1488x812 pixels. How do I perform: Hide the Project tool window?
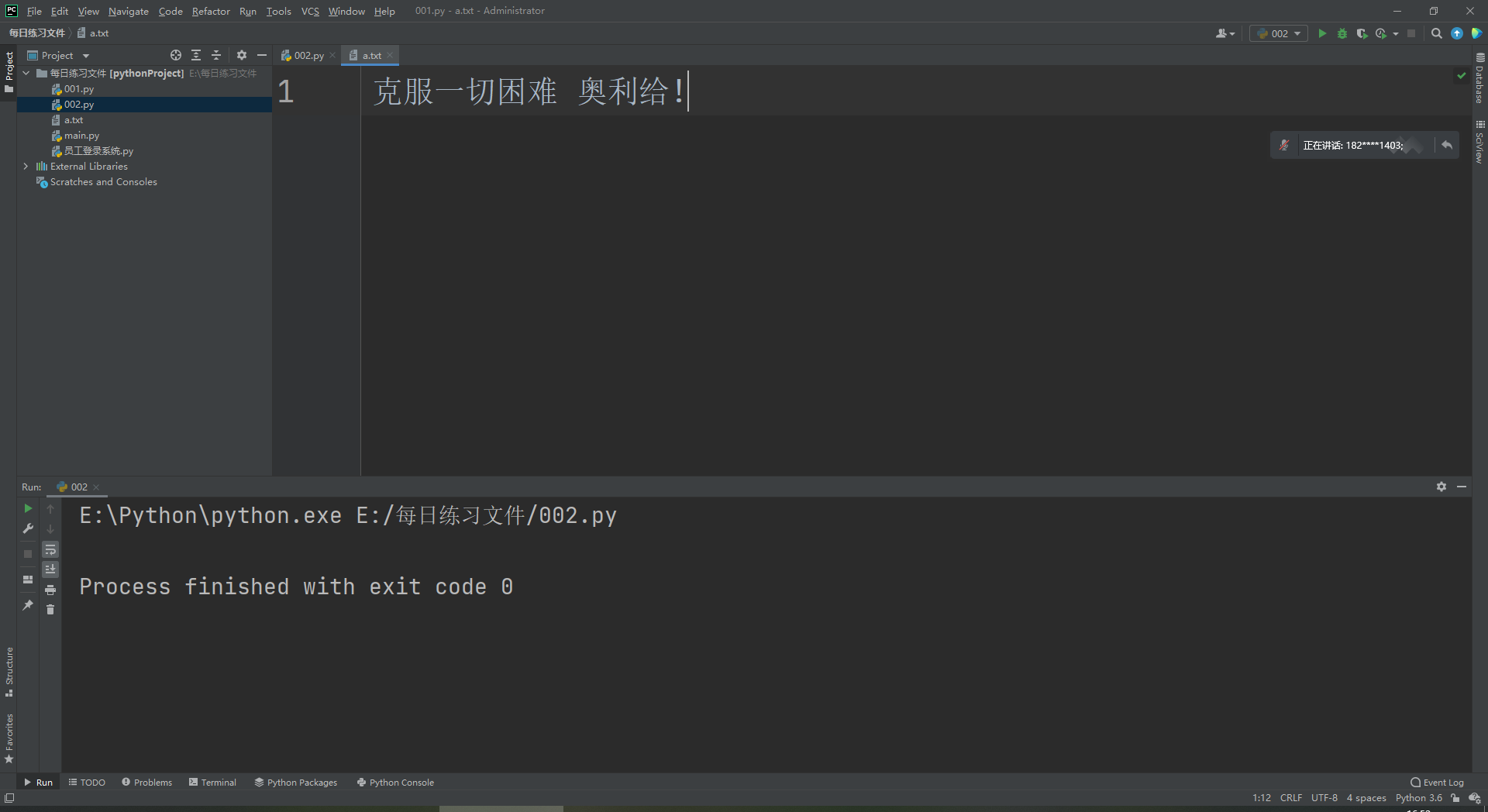tap(262, 55)
